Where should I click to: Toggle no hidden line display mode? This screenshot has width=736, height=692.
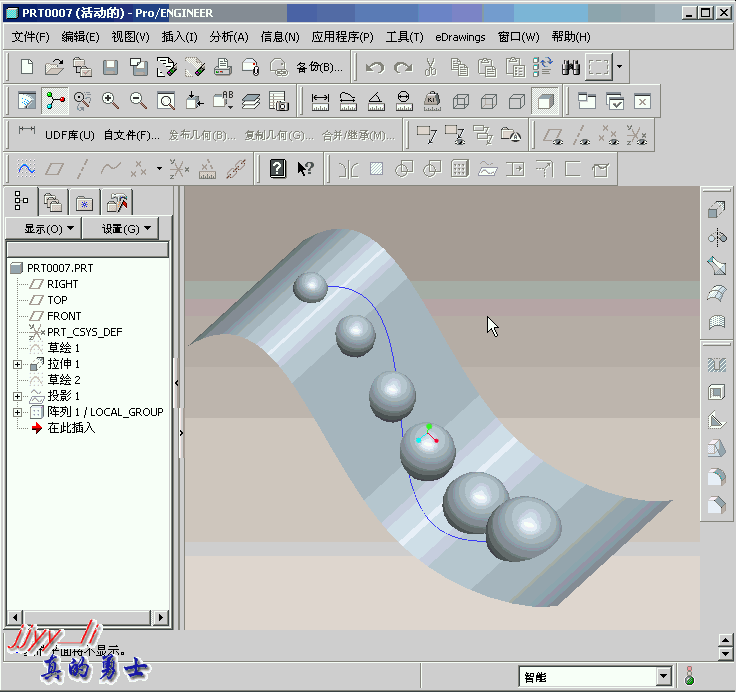click(x=517, y=101)
